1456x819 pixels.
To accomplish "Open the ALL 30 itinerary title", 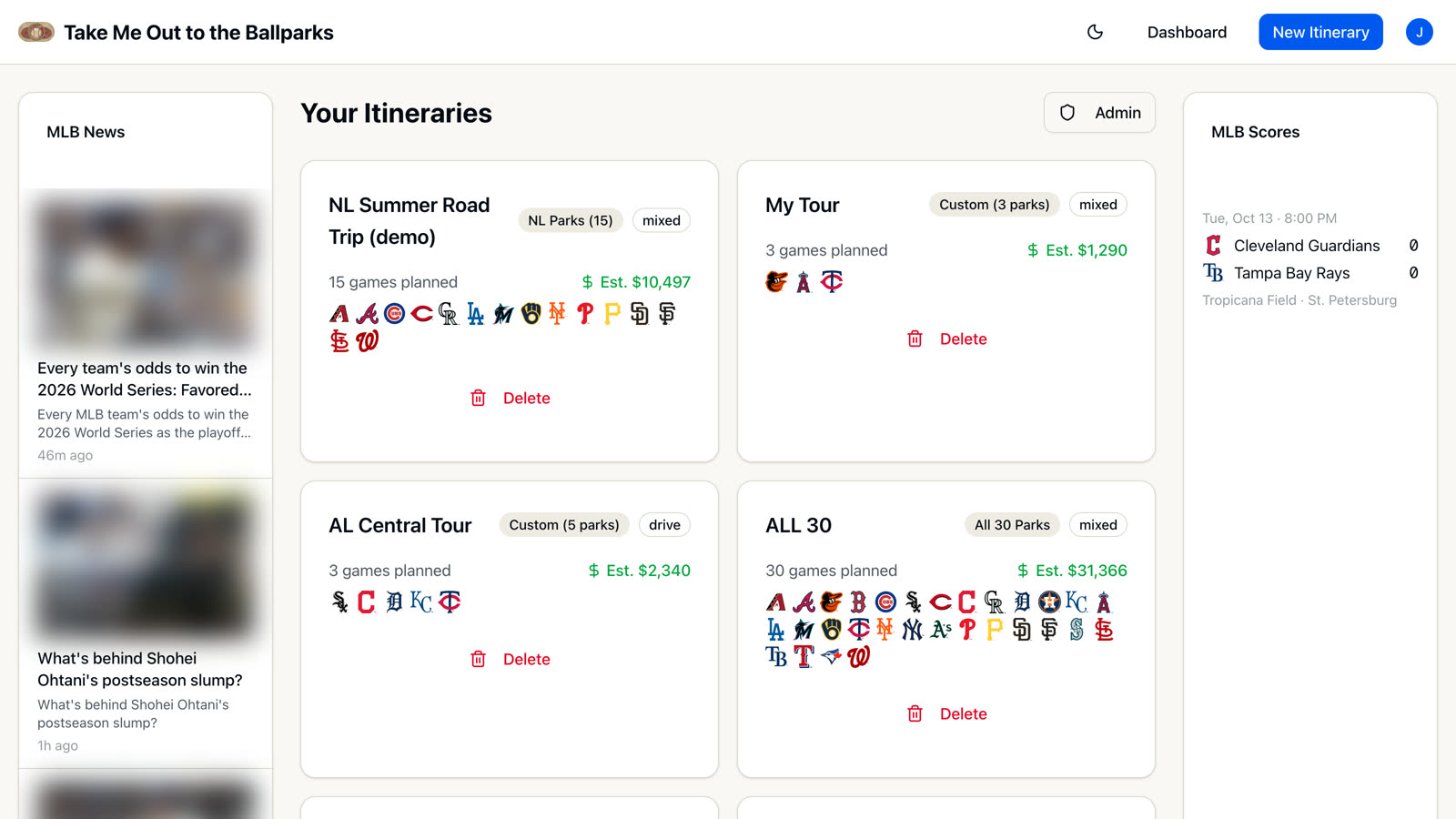I will point(798,525).
